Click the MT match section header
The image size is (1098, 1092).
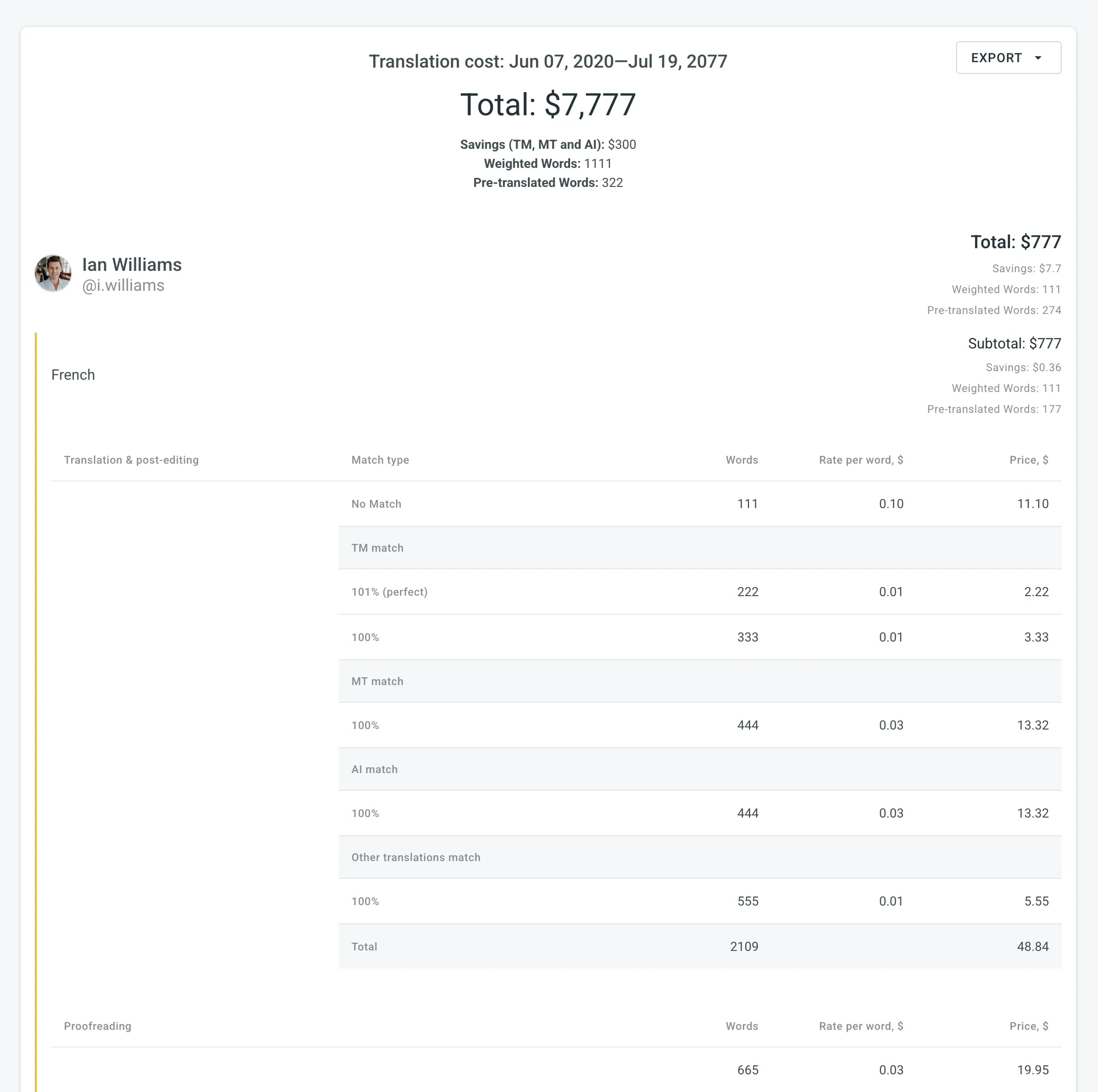click(x=377, y=681)
